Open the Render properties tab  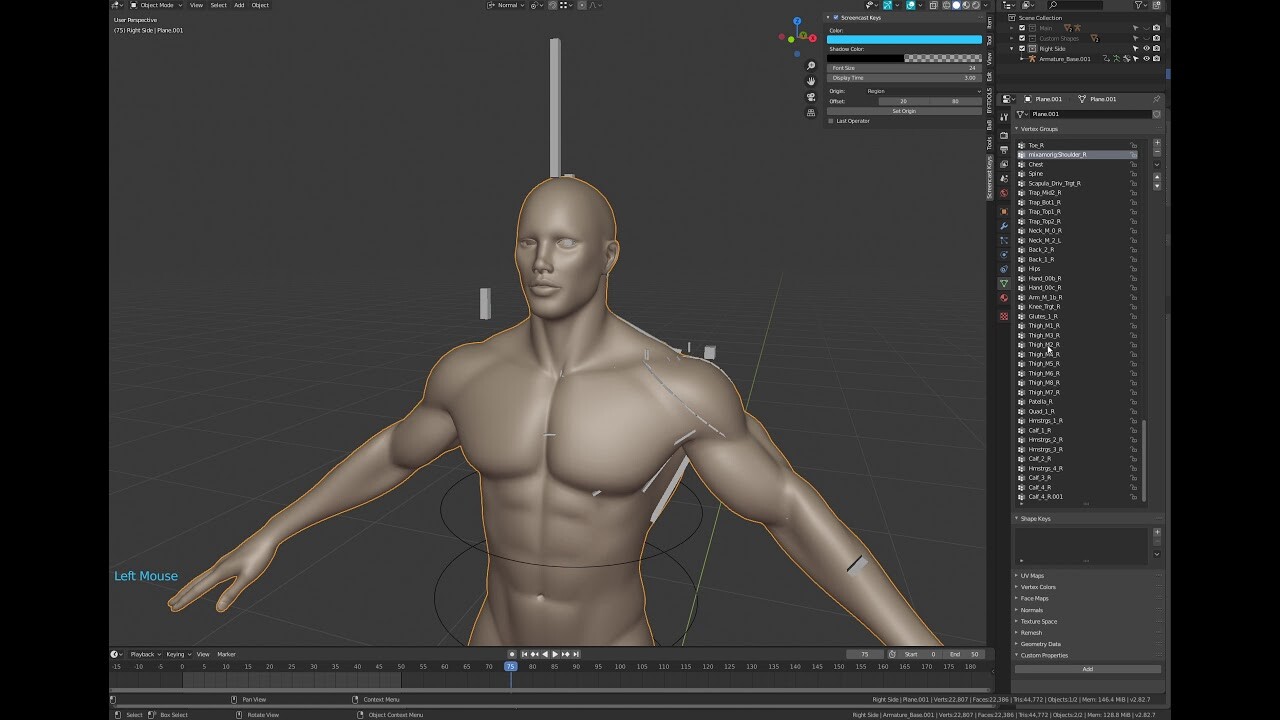pyautogui.click(x=1004, y=135)
